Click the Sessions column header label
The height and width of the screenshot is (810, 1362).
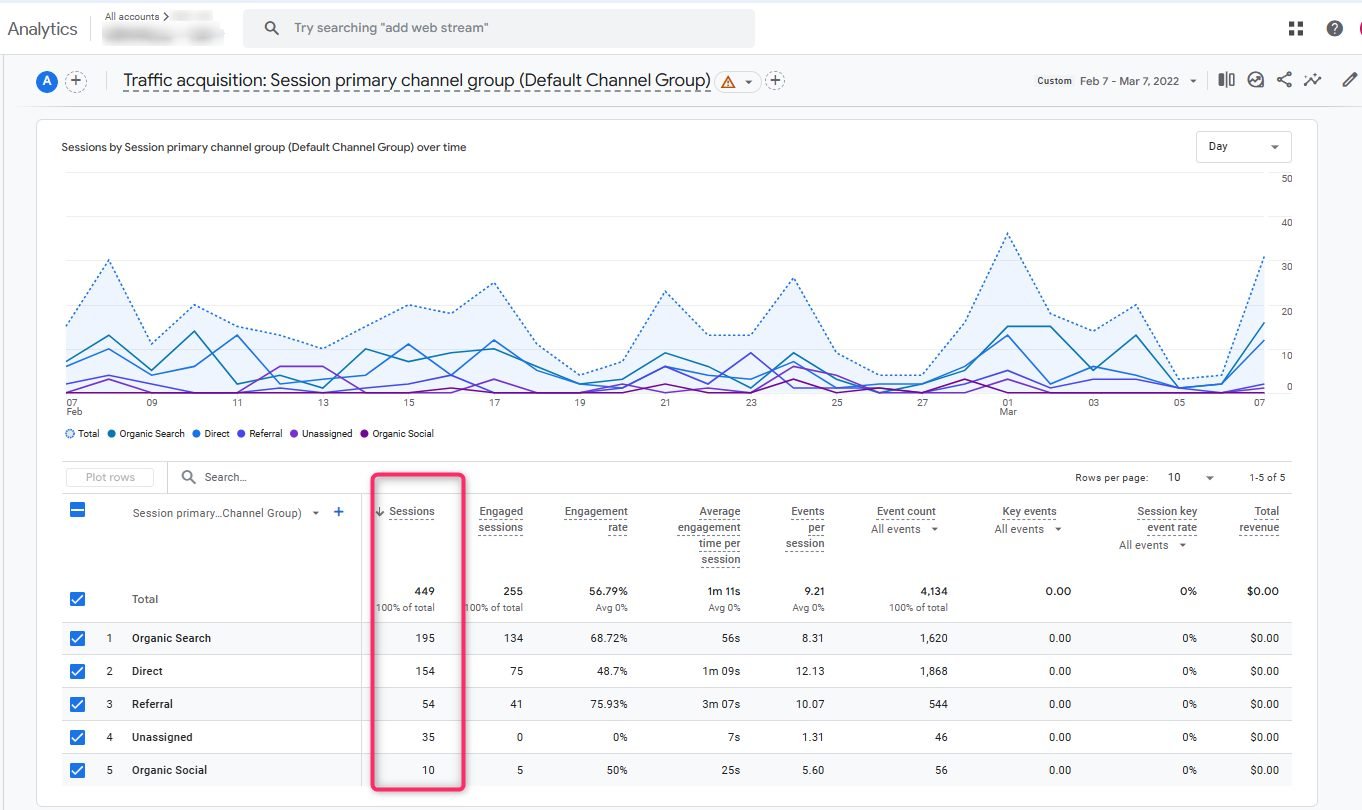pyautogui.click(x=412, y=512)
